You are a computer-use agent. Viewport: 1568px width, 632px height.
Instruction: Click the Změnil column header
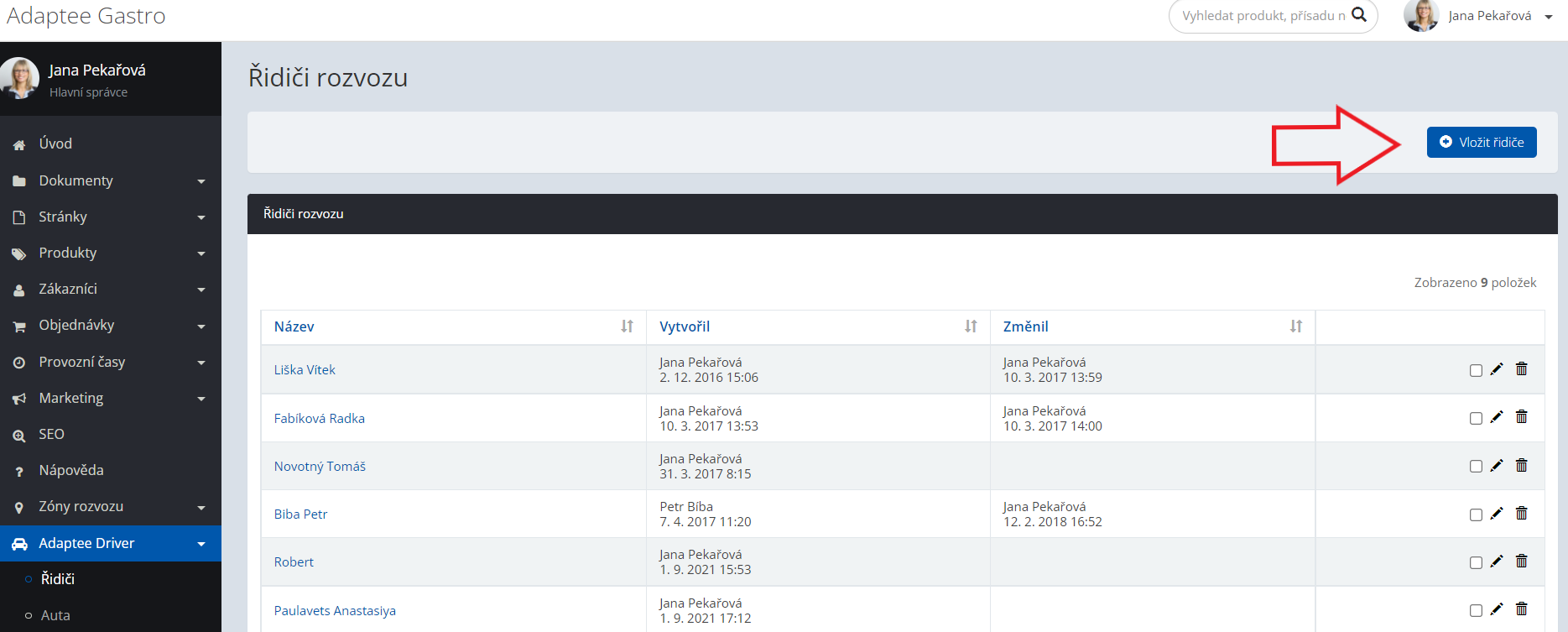pyautogui.click(x=1025, y=326)
